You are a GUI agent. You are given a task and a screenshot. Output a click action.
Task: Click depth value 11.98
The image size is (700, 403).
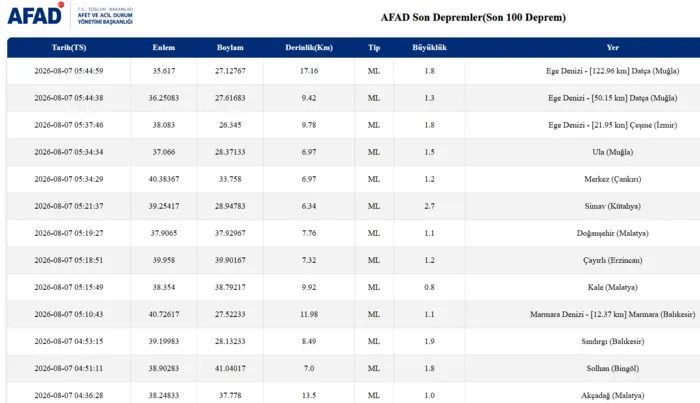click(x=309, y=314)
